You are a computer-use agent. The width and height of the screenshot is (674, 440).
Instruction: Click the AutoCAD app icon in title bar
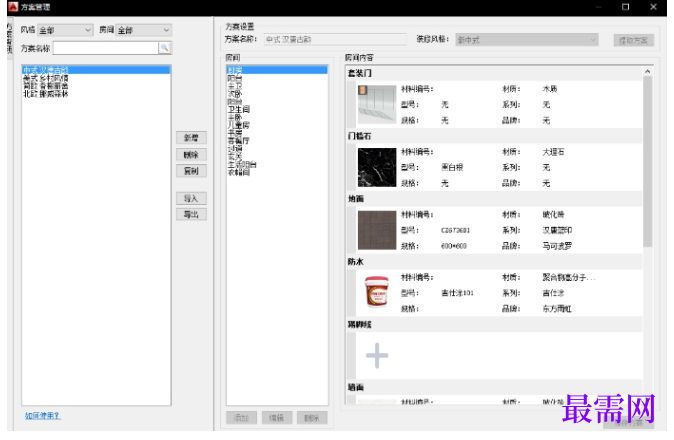pyautogui.click(x=13, y=7)
